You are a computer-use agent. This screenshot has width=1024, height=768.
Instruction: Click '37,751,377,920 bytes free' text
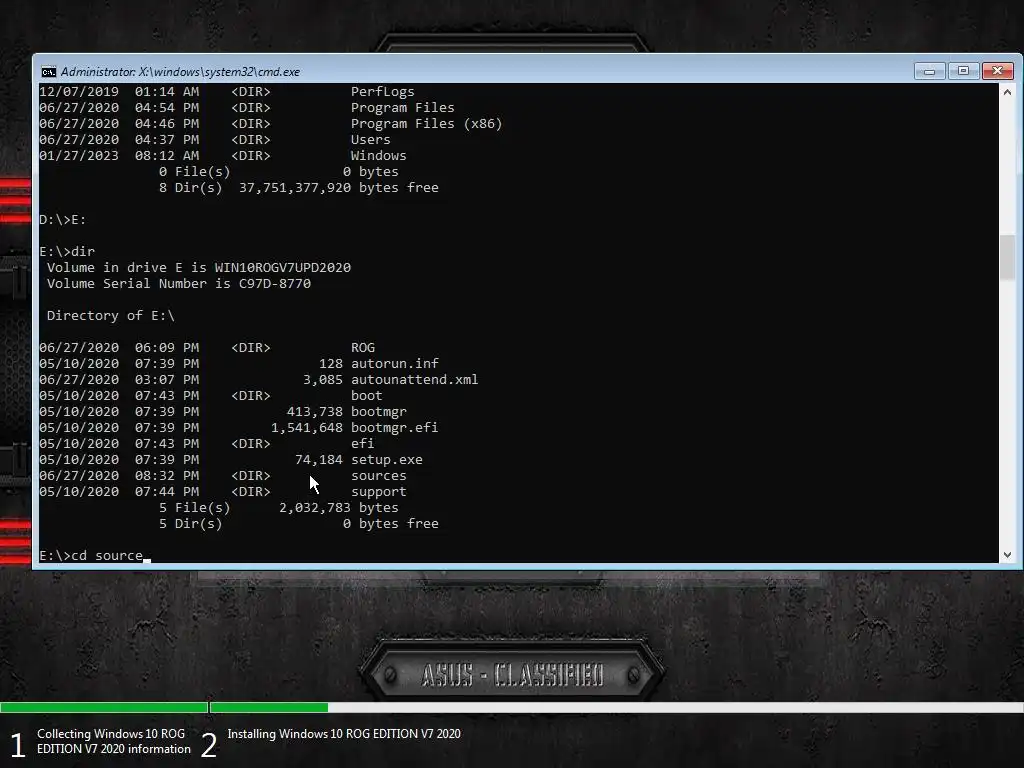coord(338,187)
